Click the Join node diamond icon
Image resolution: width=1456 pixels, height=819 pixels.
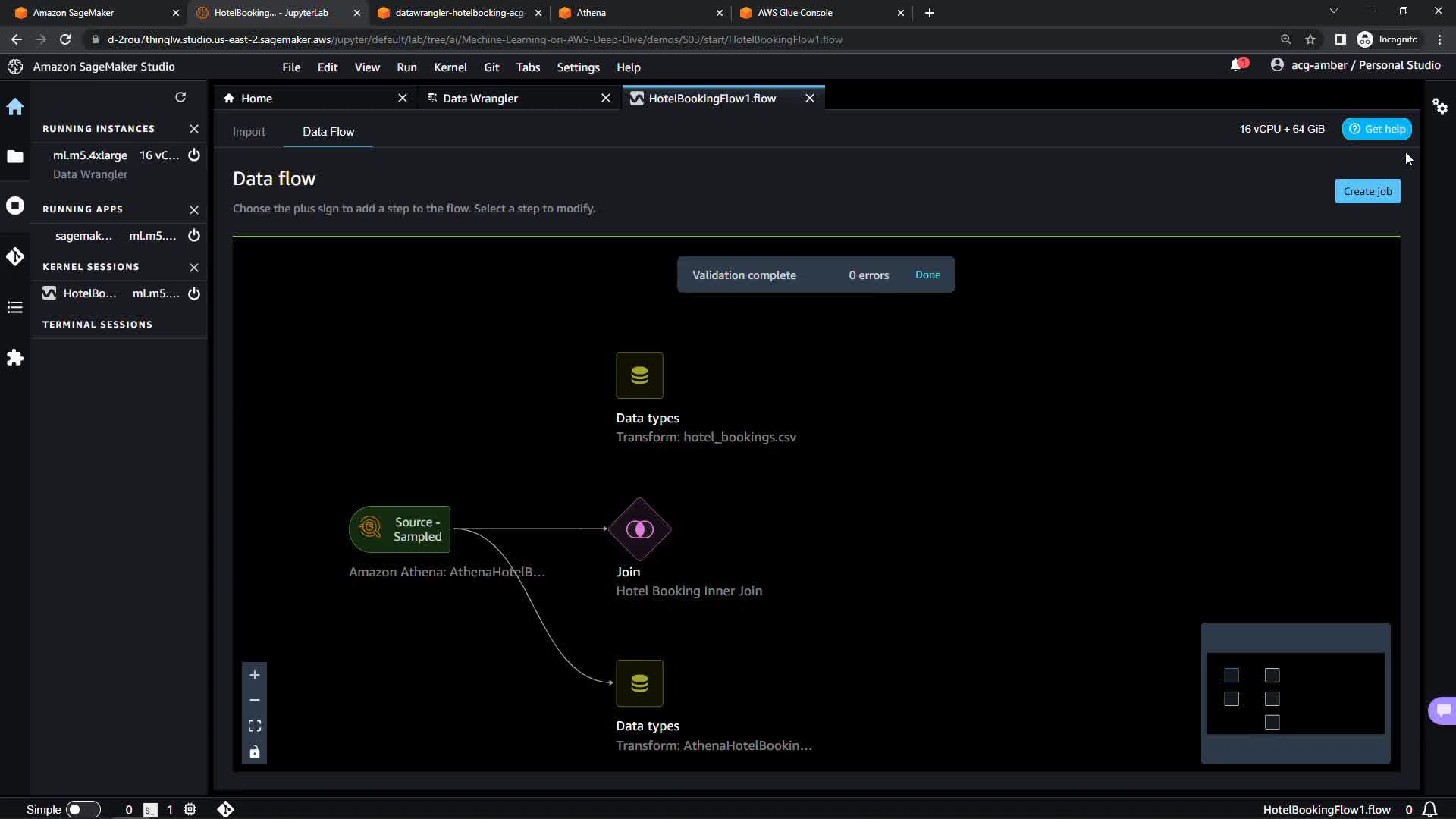(639, 529)
